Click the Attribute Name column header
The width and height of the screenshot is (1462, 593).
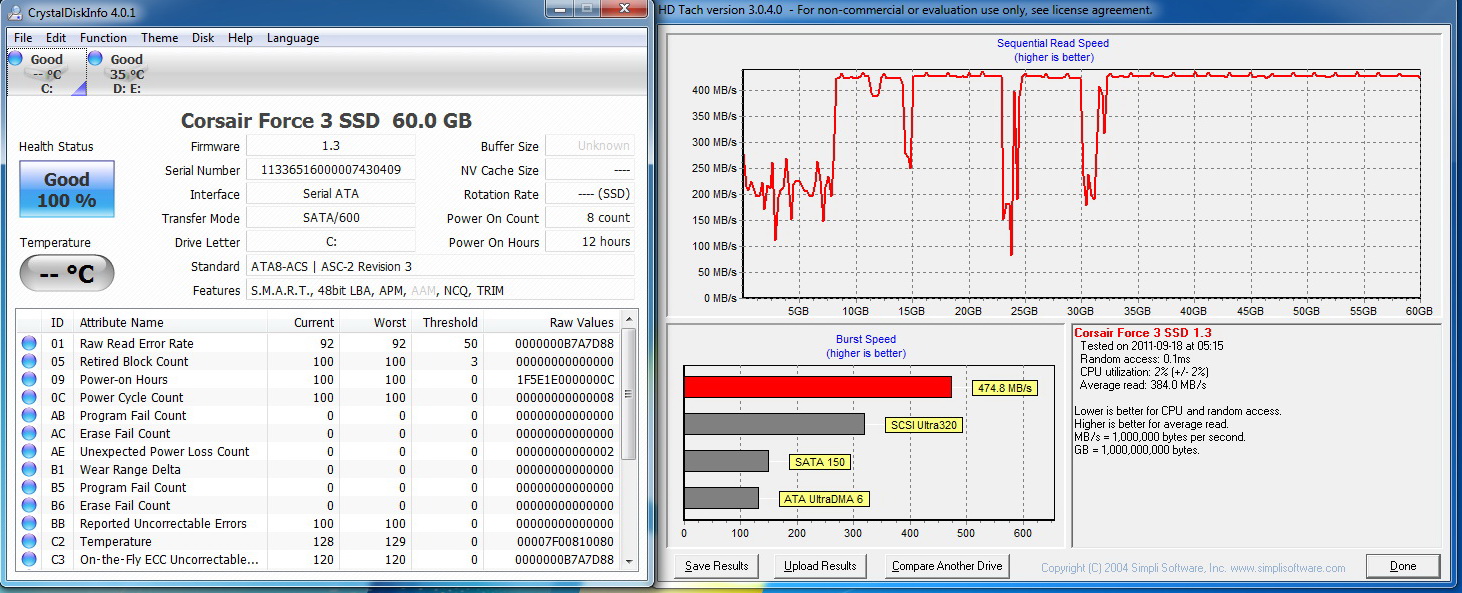tap(170, 323)
